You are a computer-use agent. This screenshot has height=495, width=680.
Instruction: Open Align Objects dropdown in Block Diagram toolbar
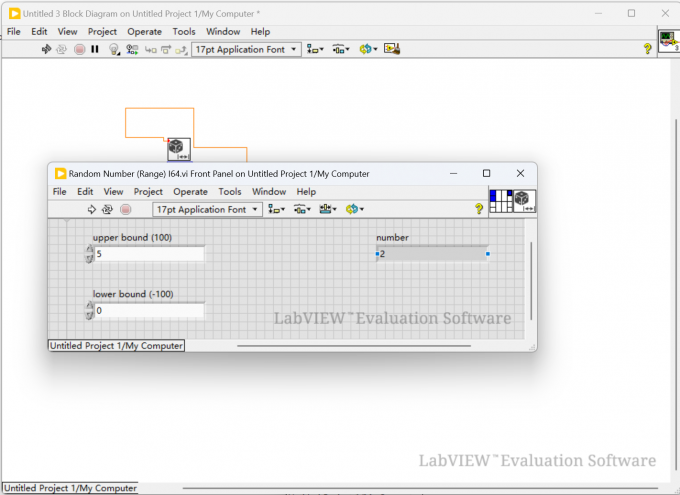point(315,49)
